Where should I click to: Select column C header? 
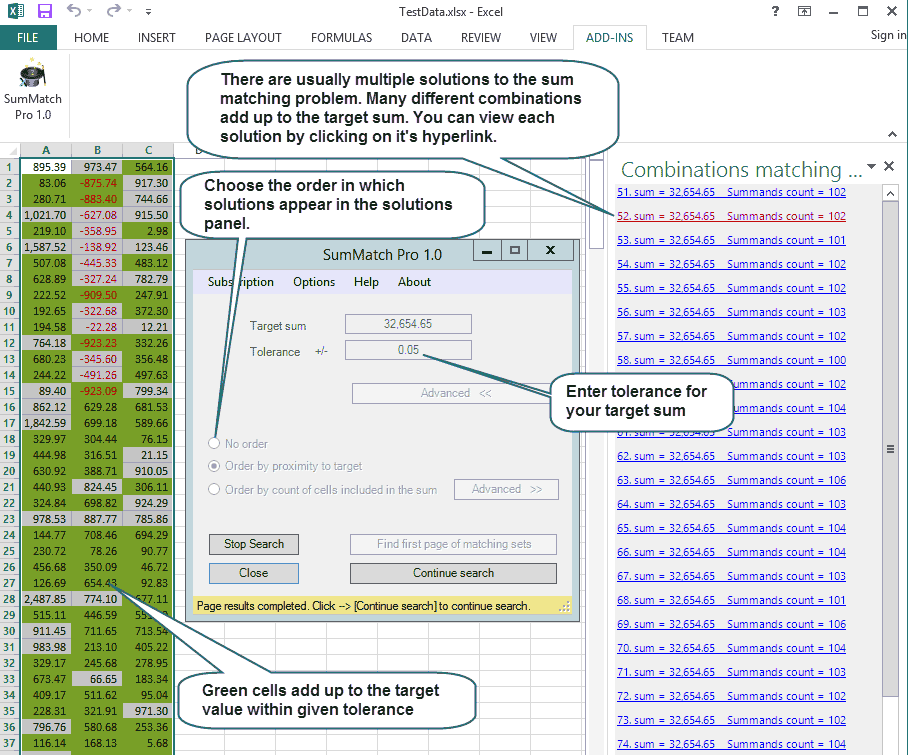148,150
